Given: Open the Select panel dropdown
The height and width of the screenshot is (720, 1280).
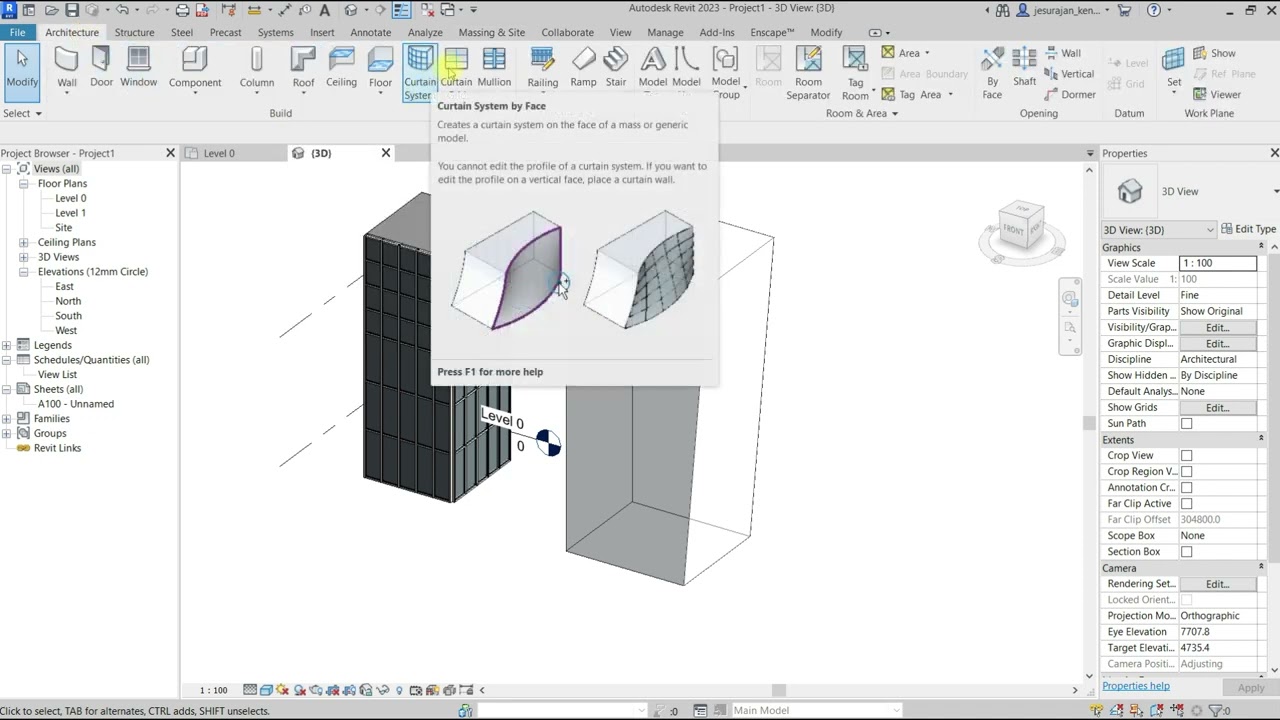Looking at the screenshot, I should pyautogui.click(x=22, y=113).
